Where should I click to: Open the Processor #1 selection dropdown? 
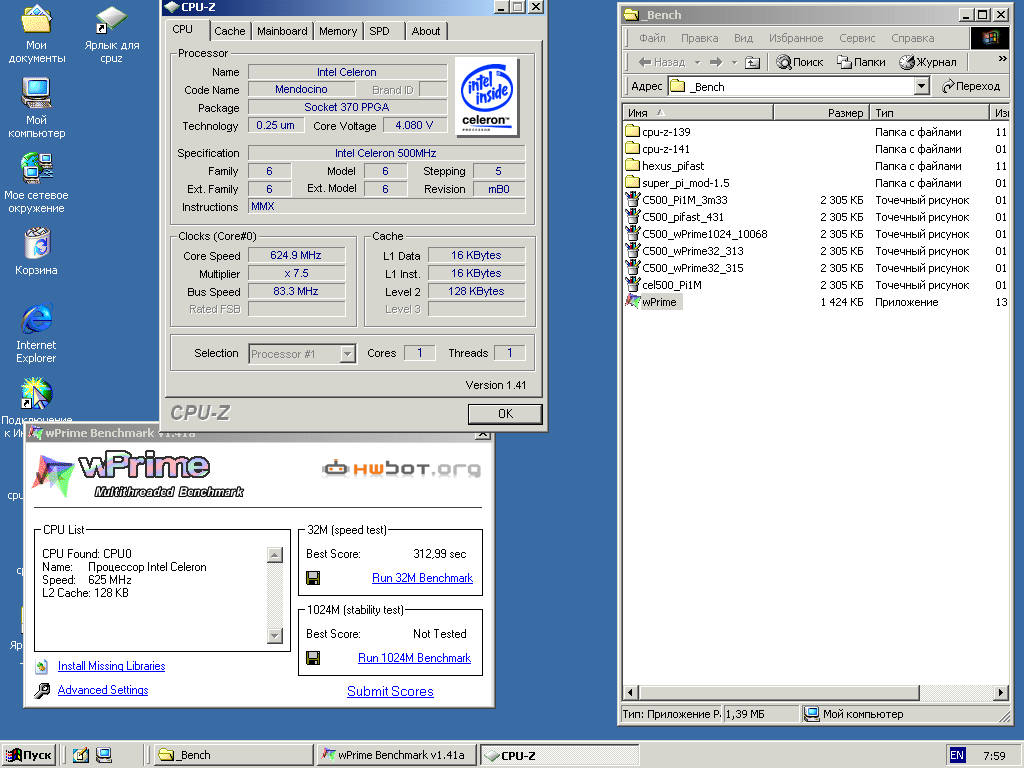click(347, 354)
